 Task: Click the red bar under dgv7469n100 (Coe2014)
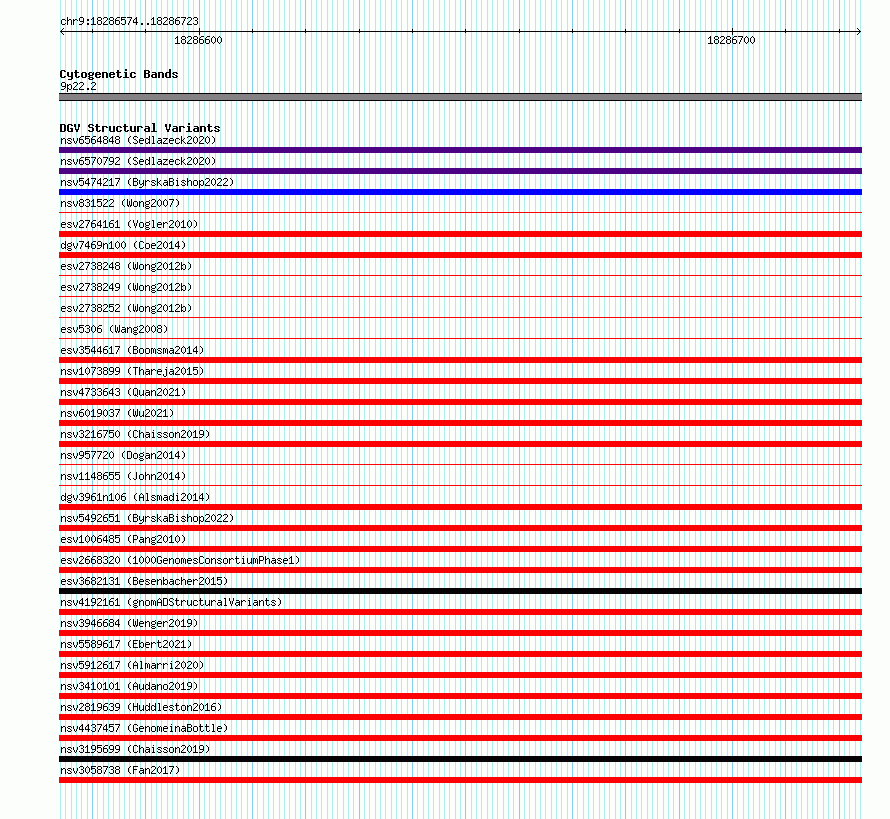point(460,255)
